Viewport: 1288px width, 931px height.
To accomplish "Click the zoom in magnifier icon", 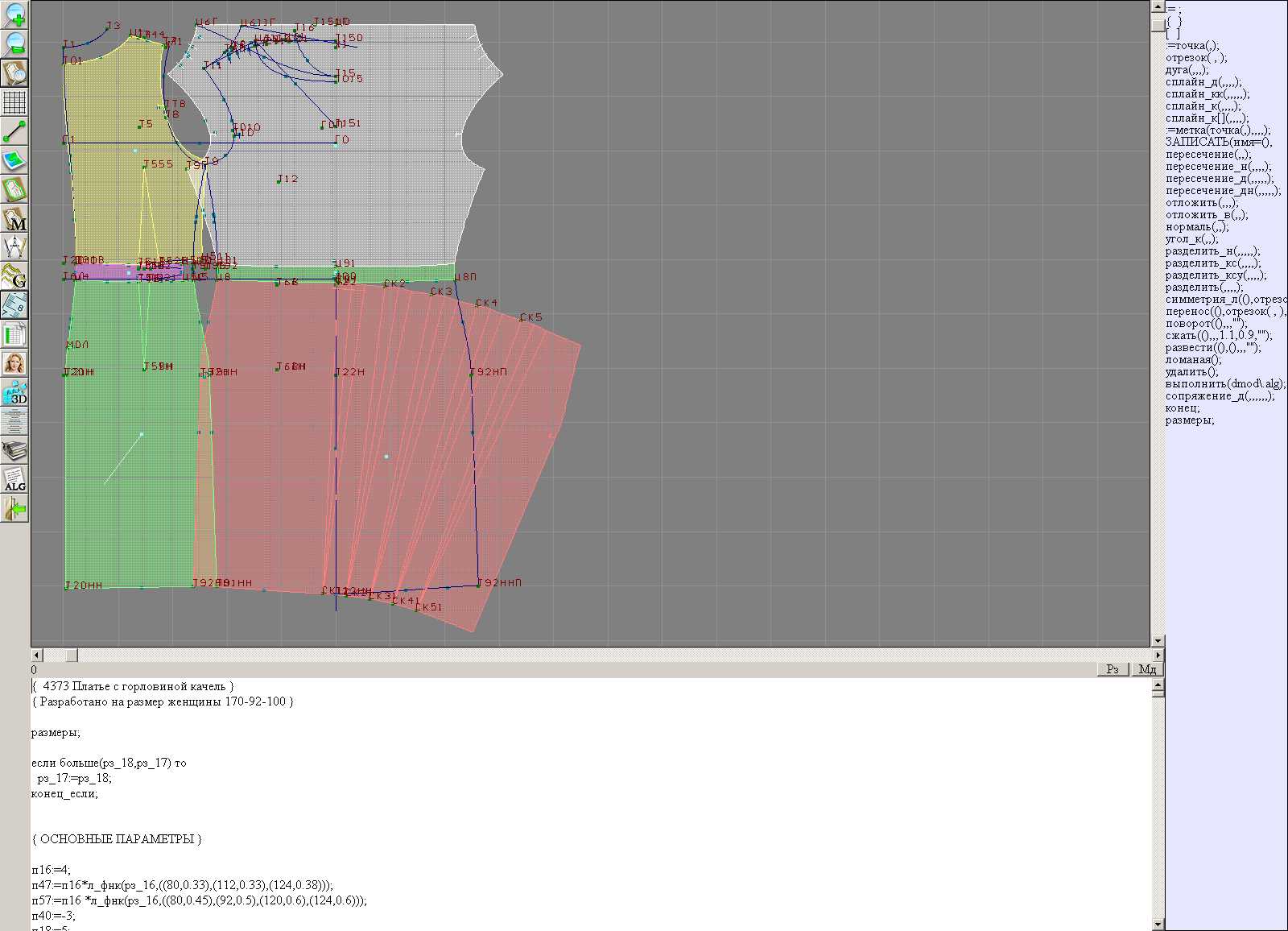I will point(14,14).
